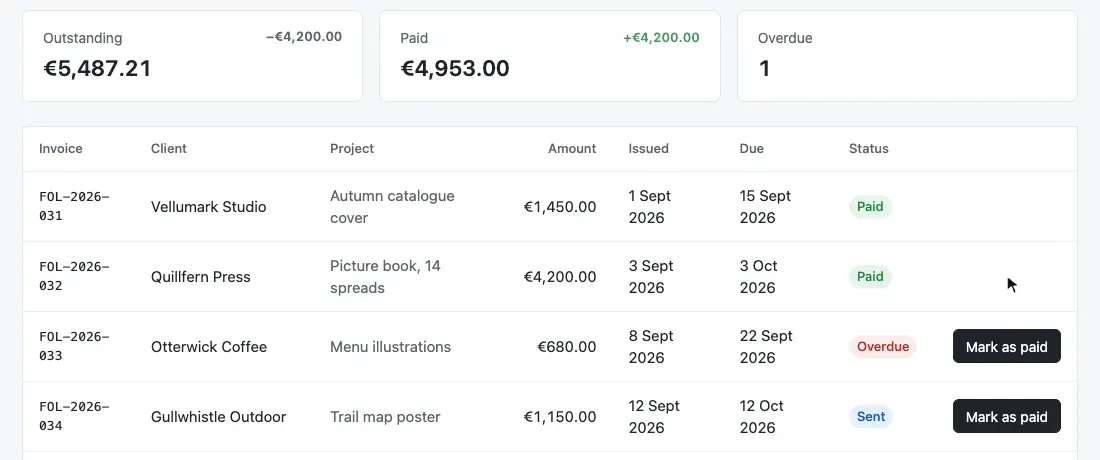
Task: Select the 1 Sept 2026 issued date
Action: (650, 207)
